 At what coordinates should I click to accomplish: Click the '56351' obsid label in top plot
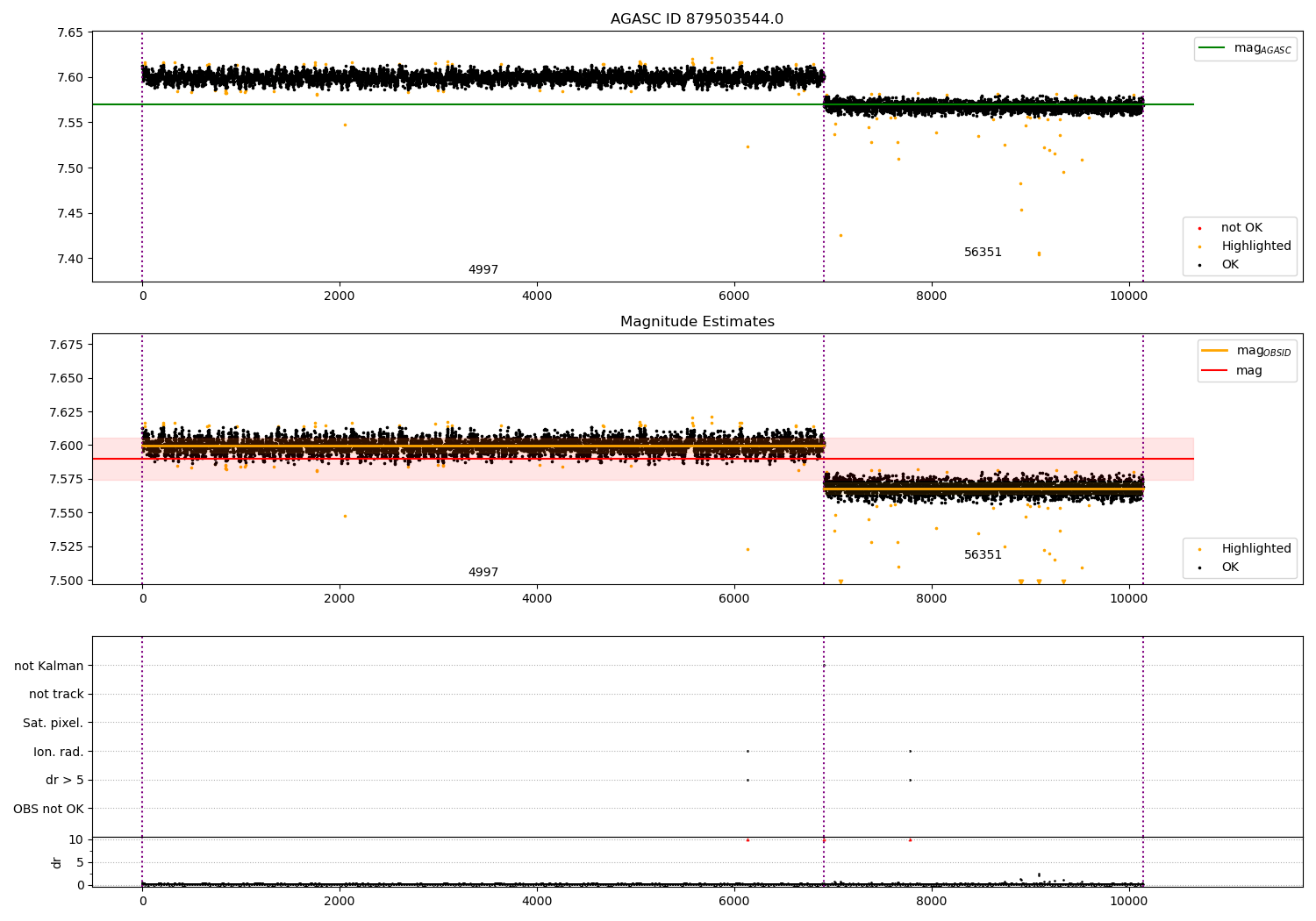click(983, 253)
